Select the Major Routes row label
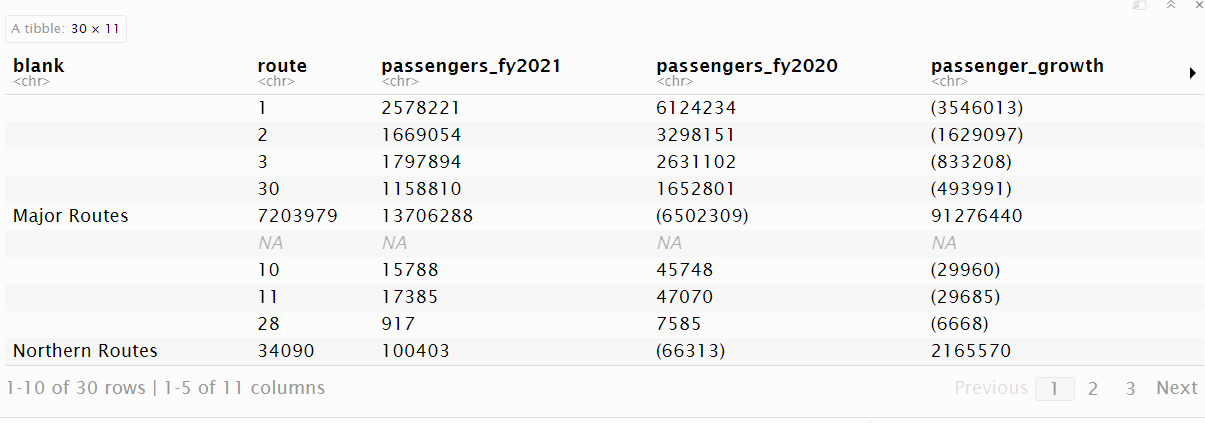The image size is (1205, 423). pyautogui.click(x=70, y=215)
